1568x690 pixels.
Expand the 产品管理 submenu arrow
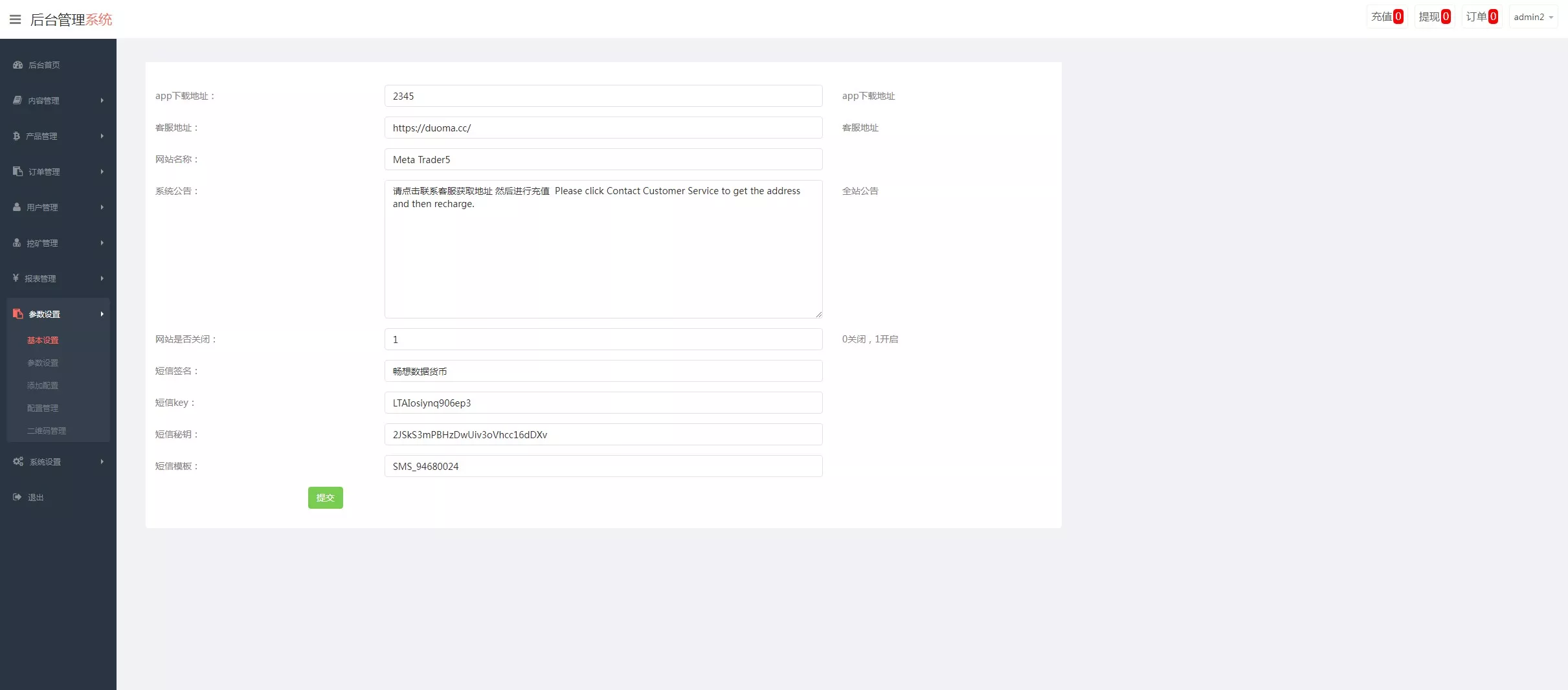(102, 136)
